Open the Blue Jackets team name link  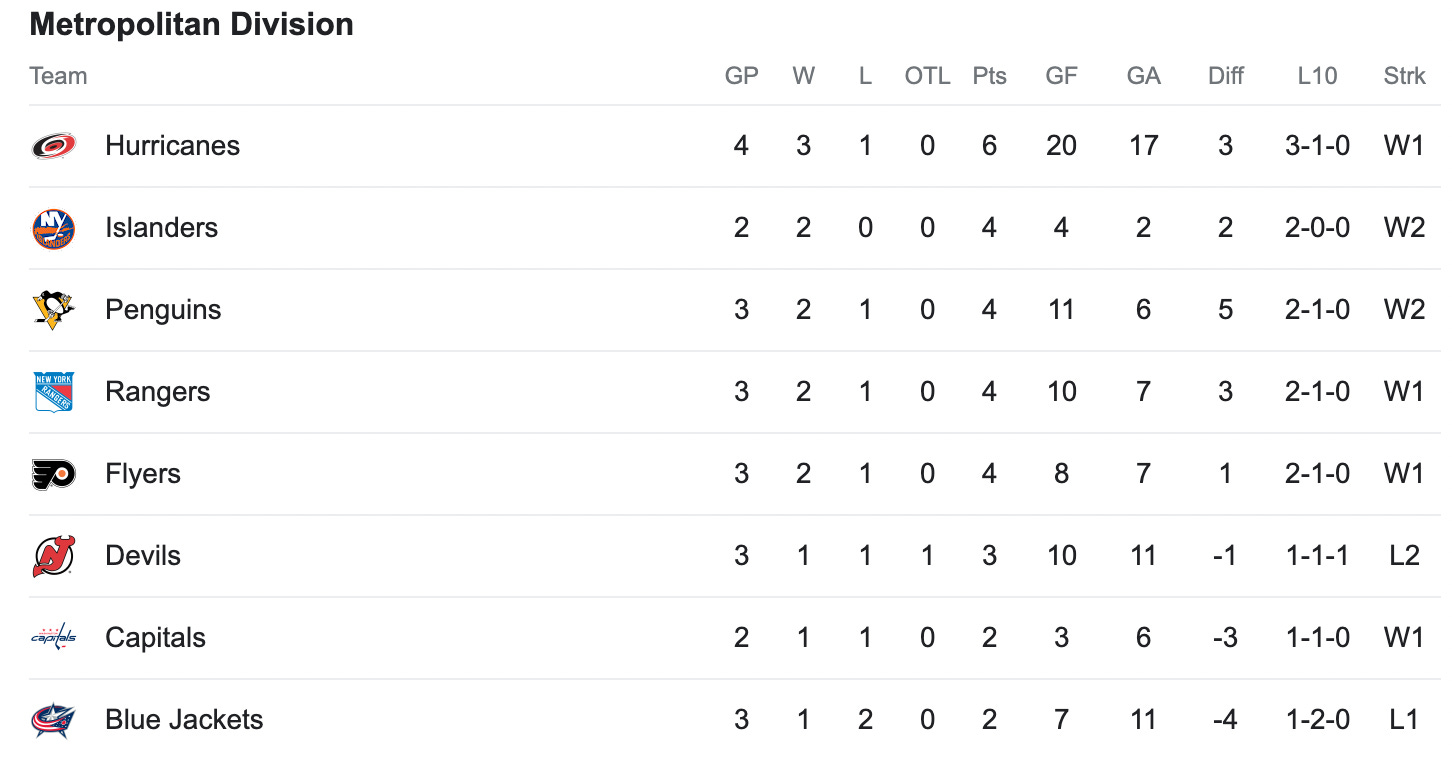(x=184, y=720)
